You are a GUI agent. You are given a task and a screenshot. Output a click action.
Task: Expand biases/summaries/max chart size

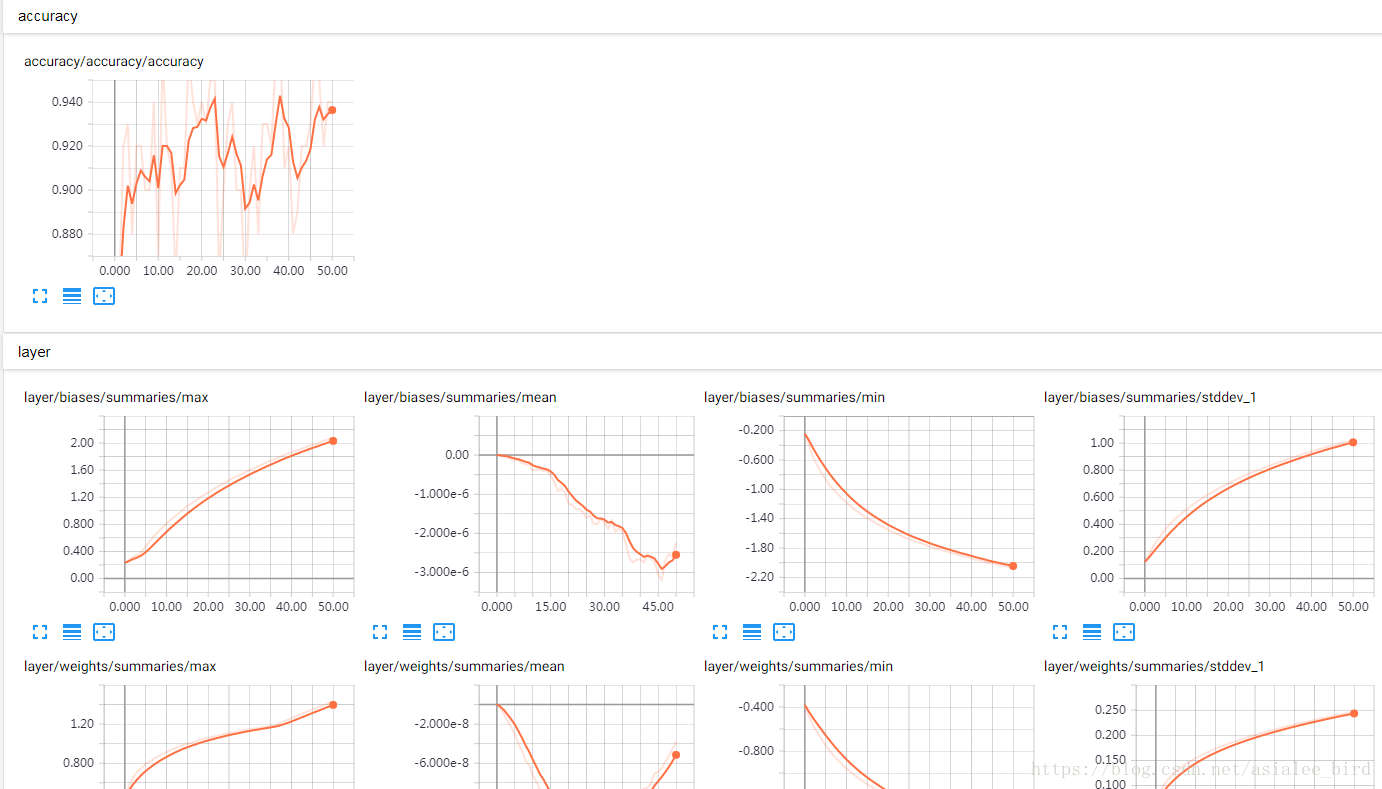[x=40, y=632]
